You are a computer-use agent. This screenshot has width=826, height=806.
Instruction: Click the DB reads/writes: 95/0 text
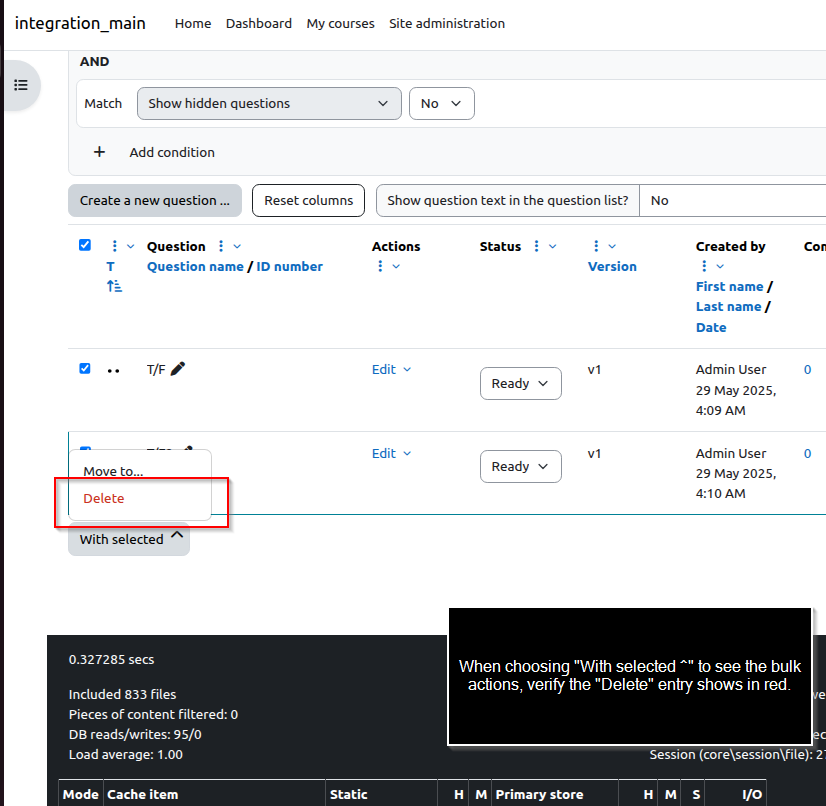(x=135, y=734)
